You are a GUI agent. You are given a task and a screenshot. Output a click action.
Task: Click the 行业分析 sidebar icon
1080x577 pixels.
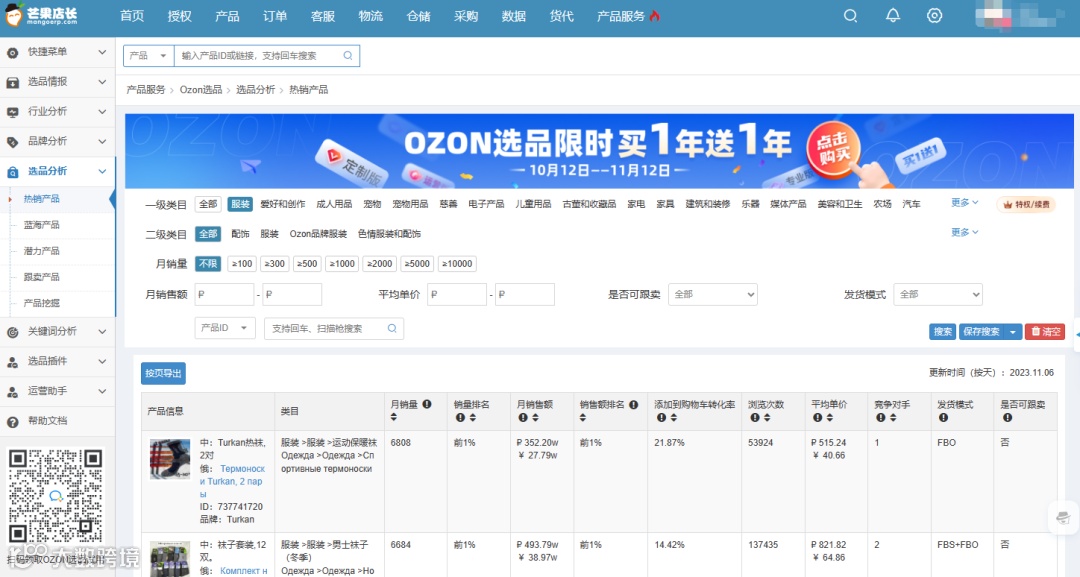click(x=12, y=112)
